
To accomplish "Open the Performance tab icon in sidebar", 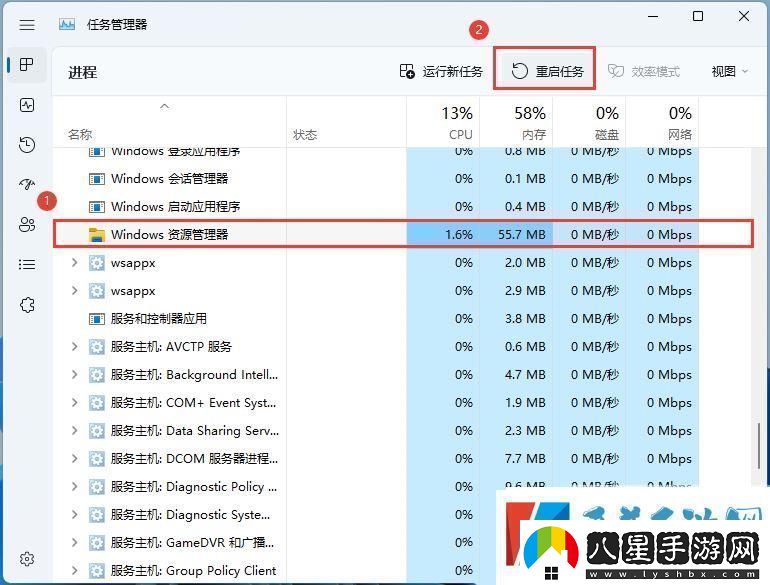I will tap(27, 105).
